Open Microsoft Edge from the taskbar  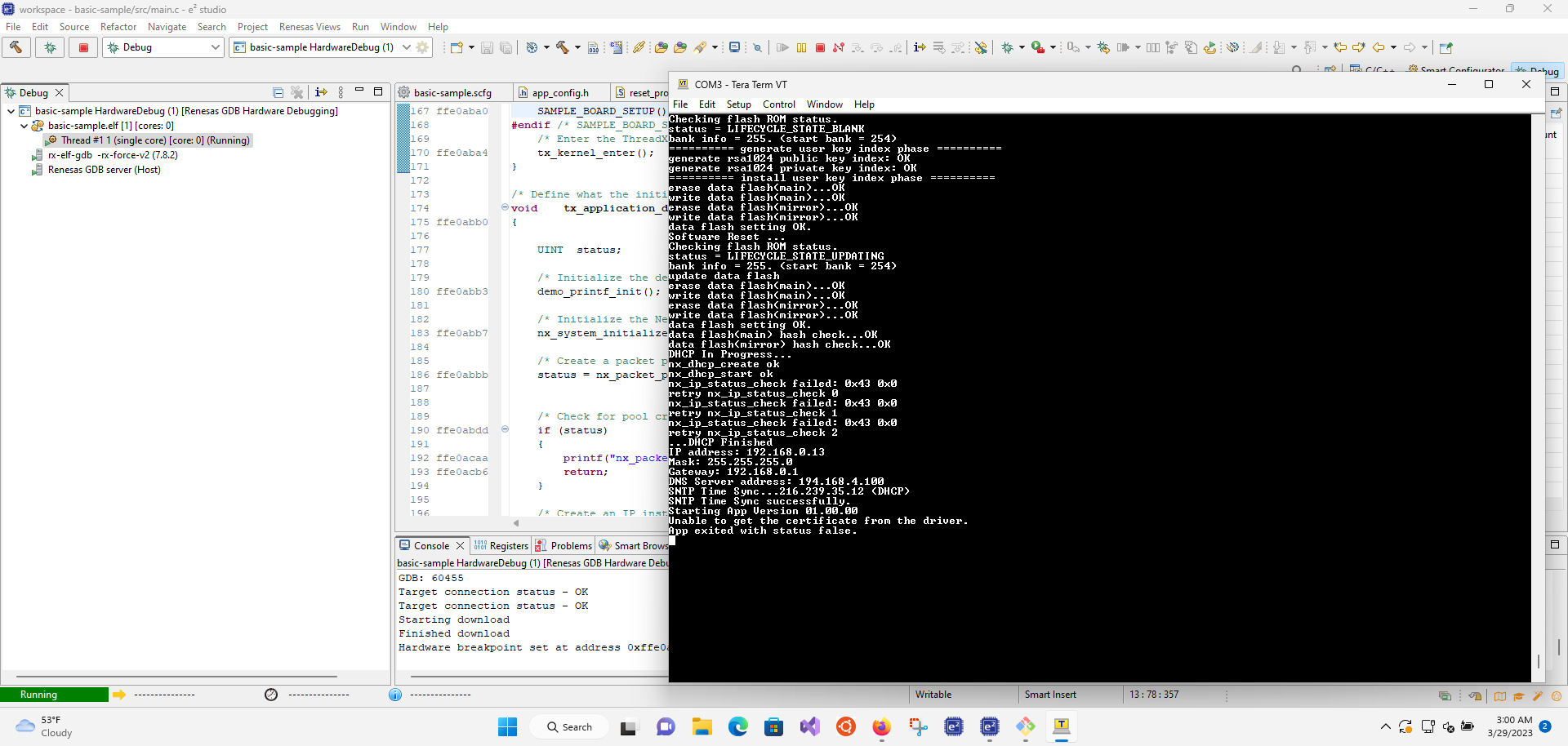point(738,726)
